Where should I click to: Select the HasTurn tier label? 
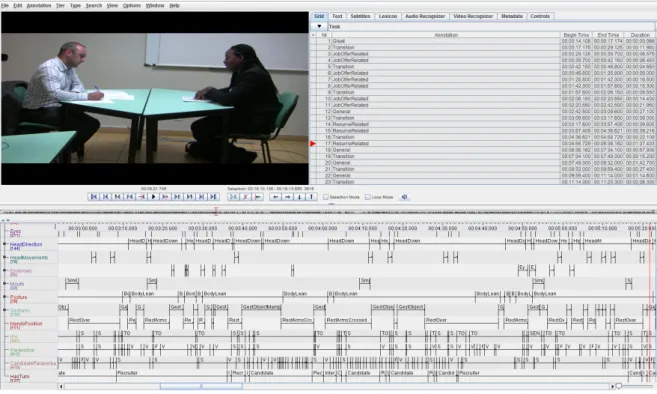pyautogui.click(x=20, y=376)
